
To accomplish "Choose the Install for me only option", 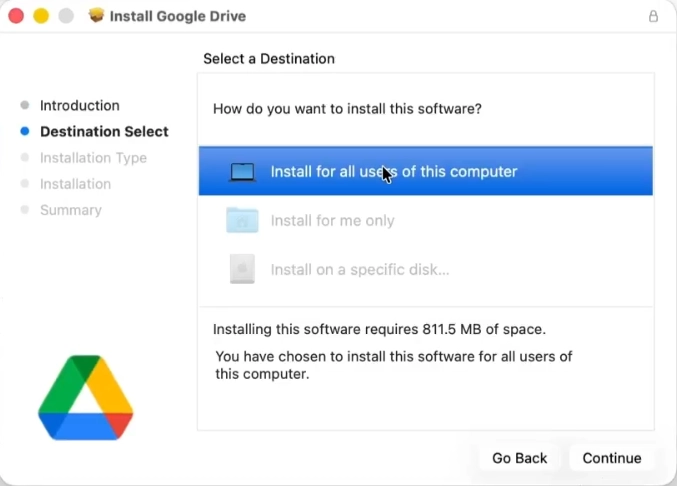I will click(426, 221).
